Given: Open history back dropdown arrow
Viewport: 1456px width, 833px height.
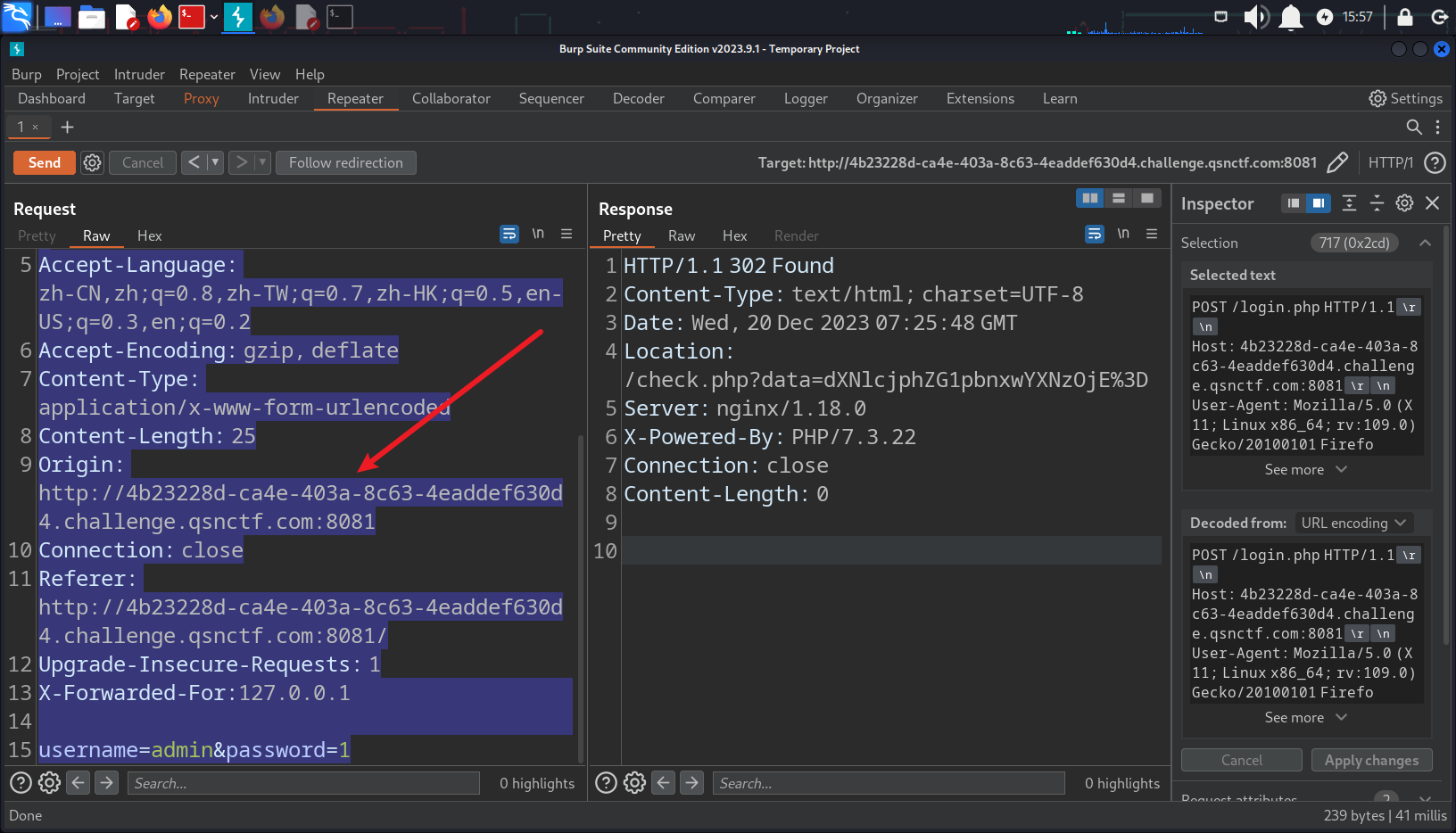Looking at the screenshot, I should pos(215,162).
